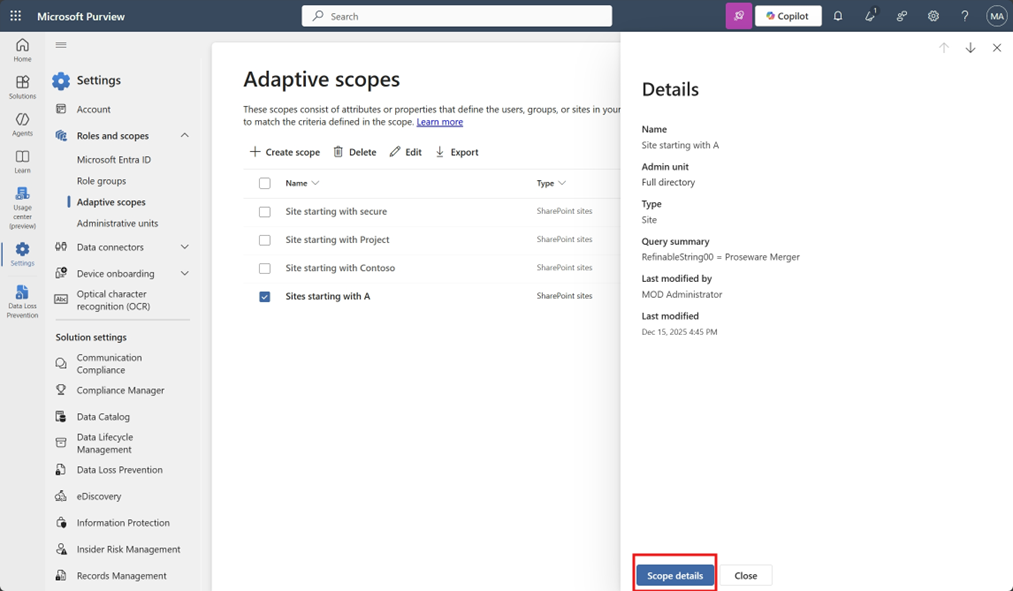Click eDiscovery icon
The image size is (1013, 591).
click(x=61, y=496)
